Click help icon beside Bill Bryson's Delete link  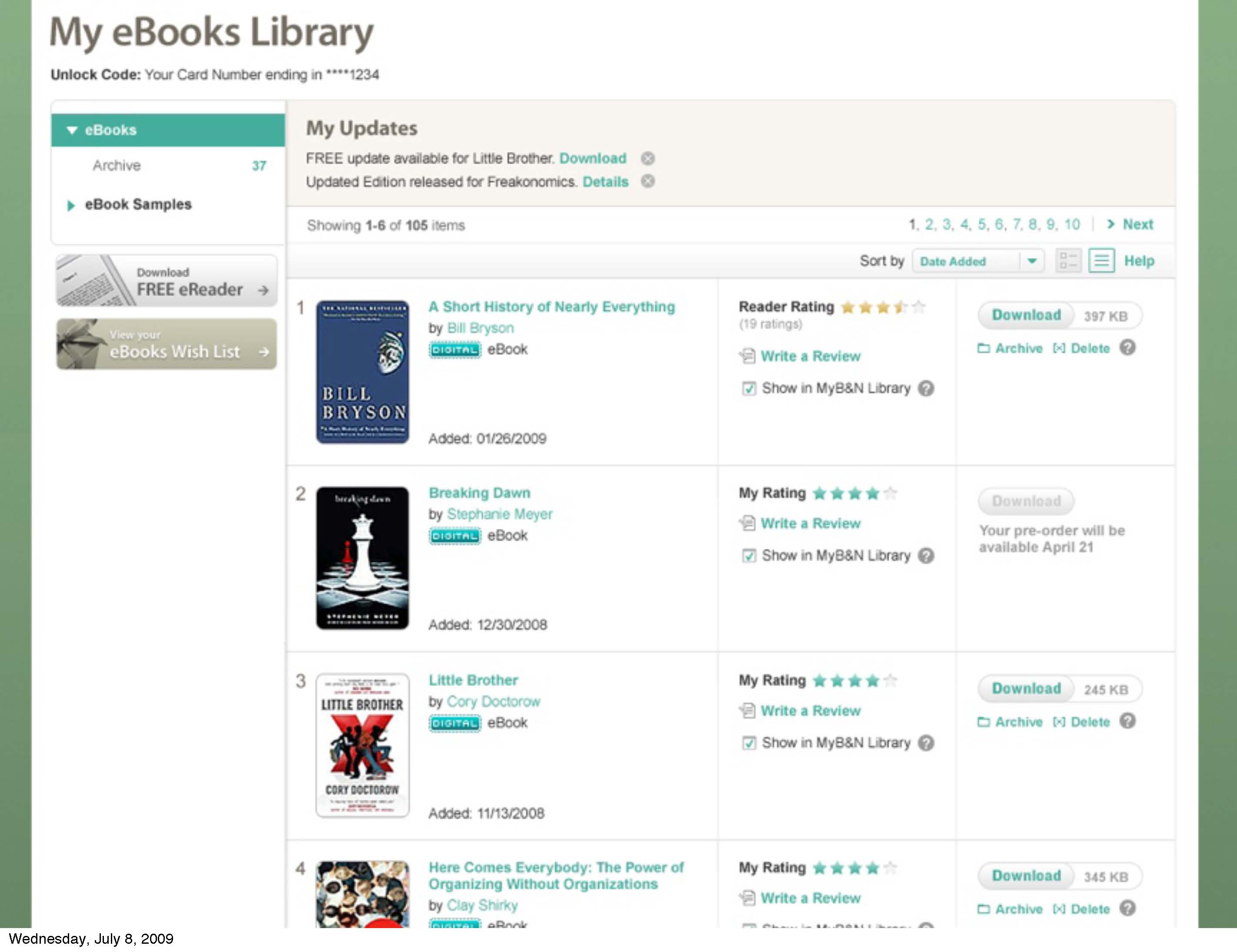pyautogui.click(x=1127, y=347)
